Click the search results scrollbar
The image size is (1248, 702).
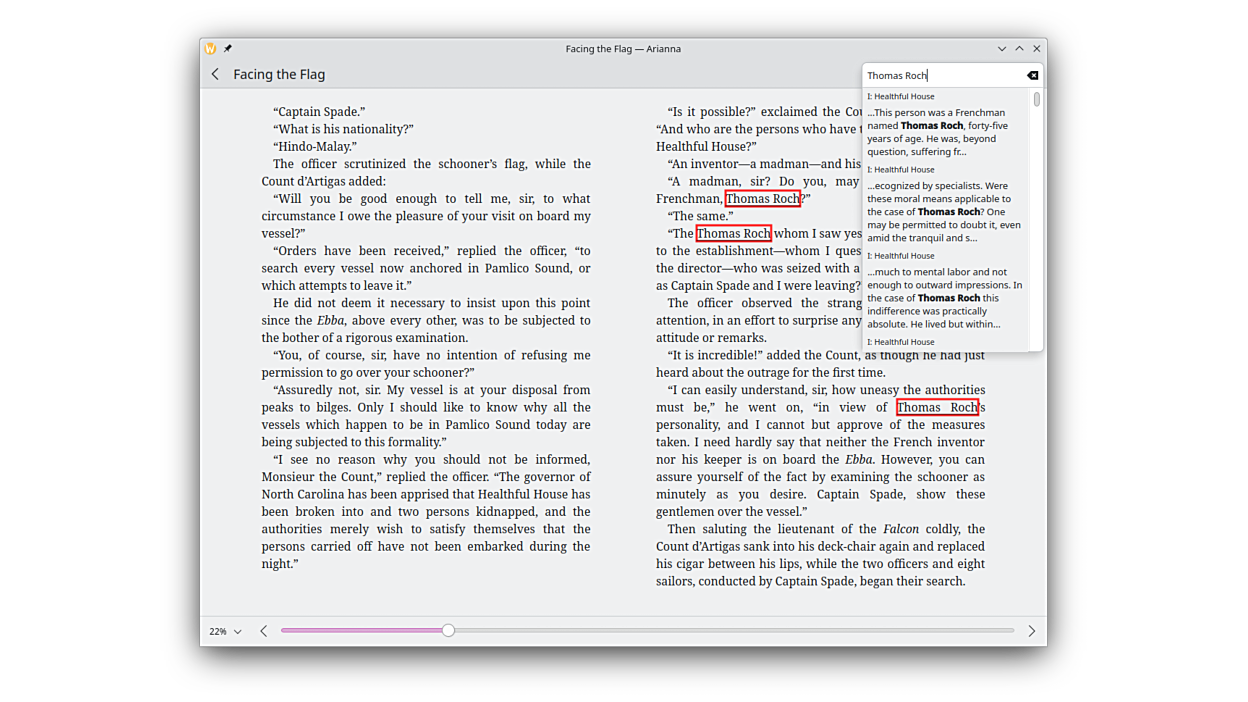[x=1037, y=100]
